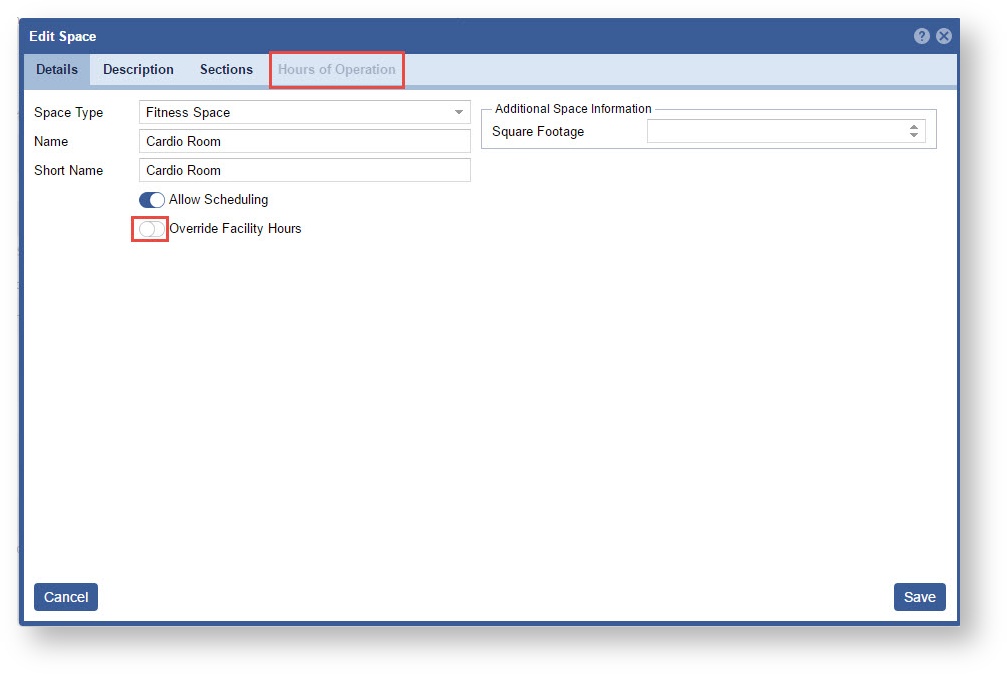The height and width of the screenshot is (675, 1008).
Task: Disable the Allow Scheduling toggle
Action: coord(152,200)
